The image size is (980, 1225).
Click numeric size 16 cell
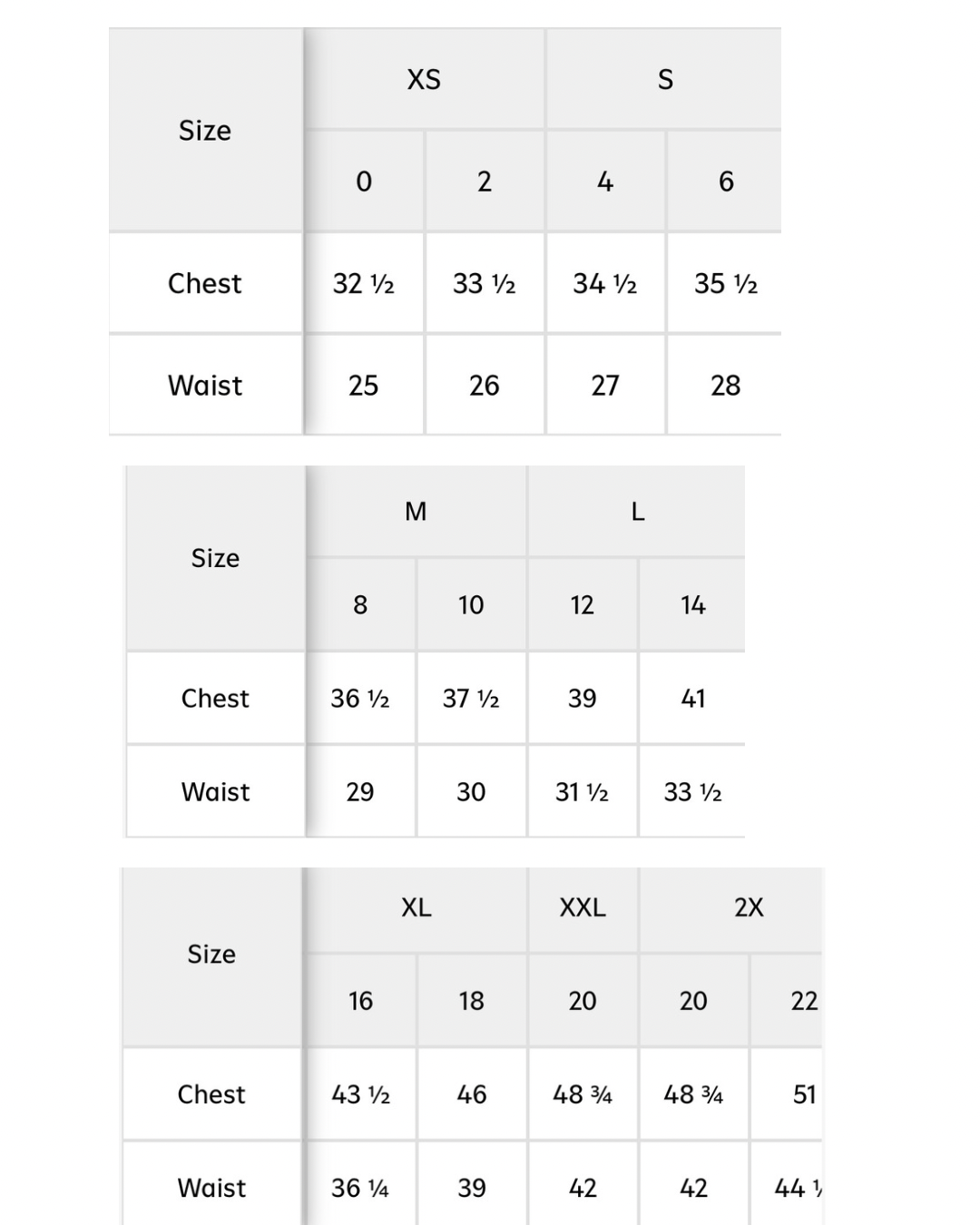click(x=360, y=1001)
